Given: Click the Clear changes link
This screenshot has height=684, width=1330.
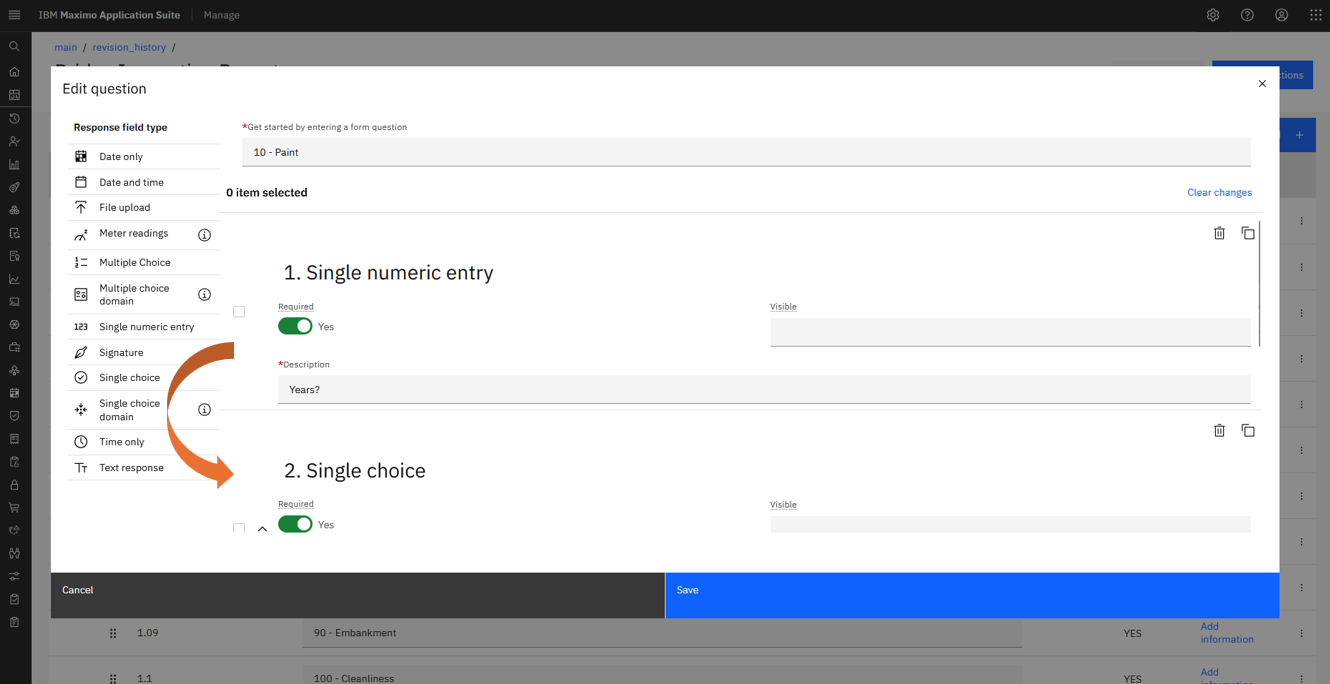Looking at the screenshot, I should click(x=1219, y=192).
